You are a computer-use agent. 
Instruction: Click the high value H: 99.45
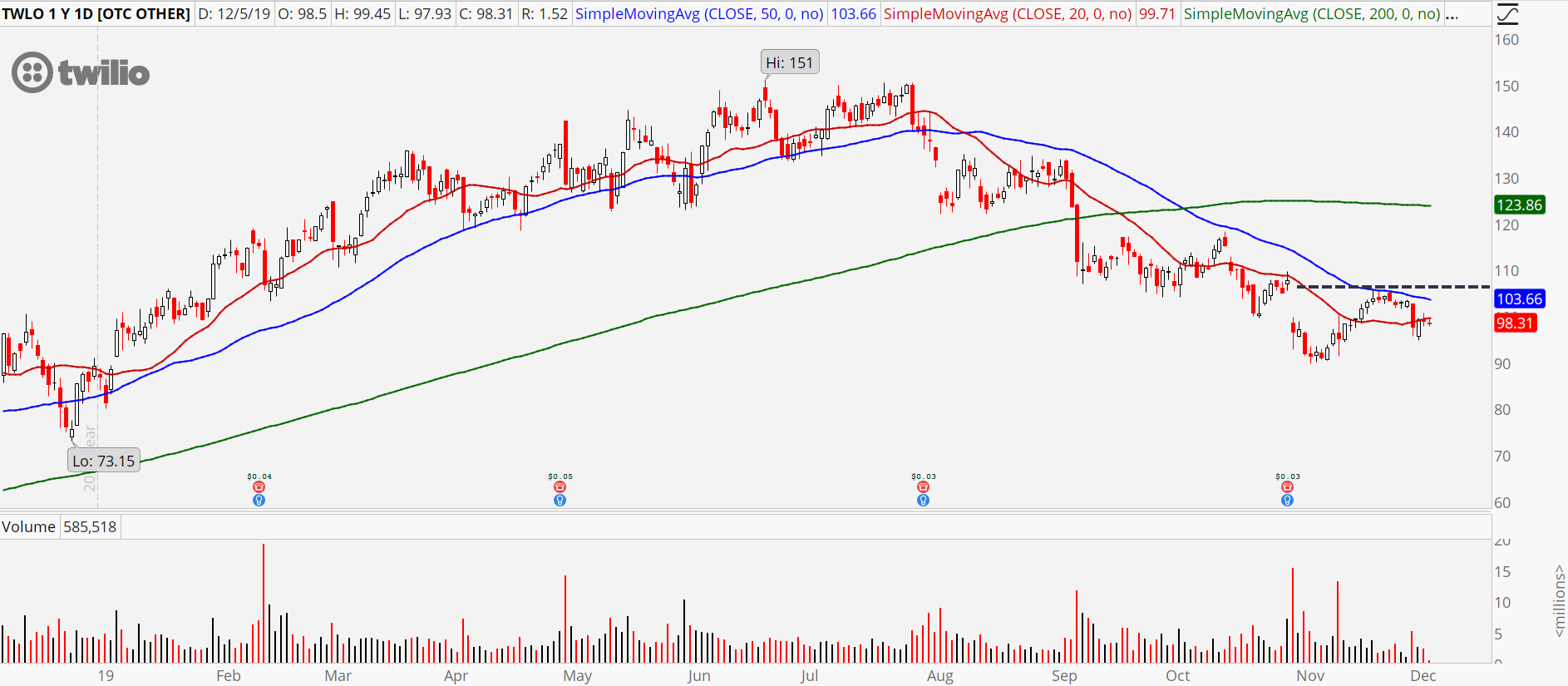(363, 14)
